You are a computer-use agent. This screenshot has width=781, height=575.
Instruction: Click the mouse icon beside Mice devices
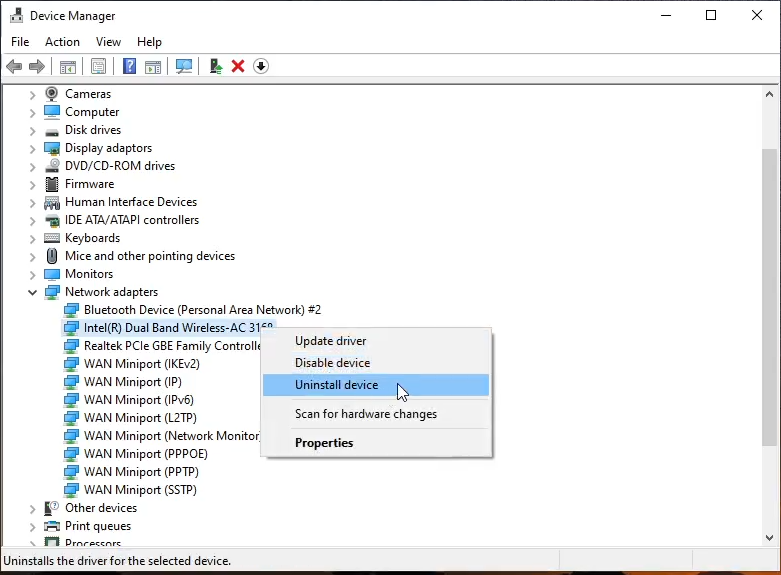(x=52, y=256)
